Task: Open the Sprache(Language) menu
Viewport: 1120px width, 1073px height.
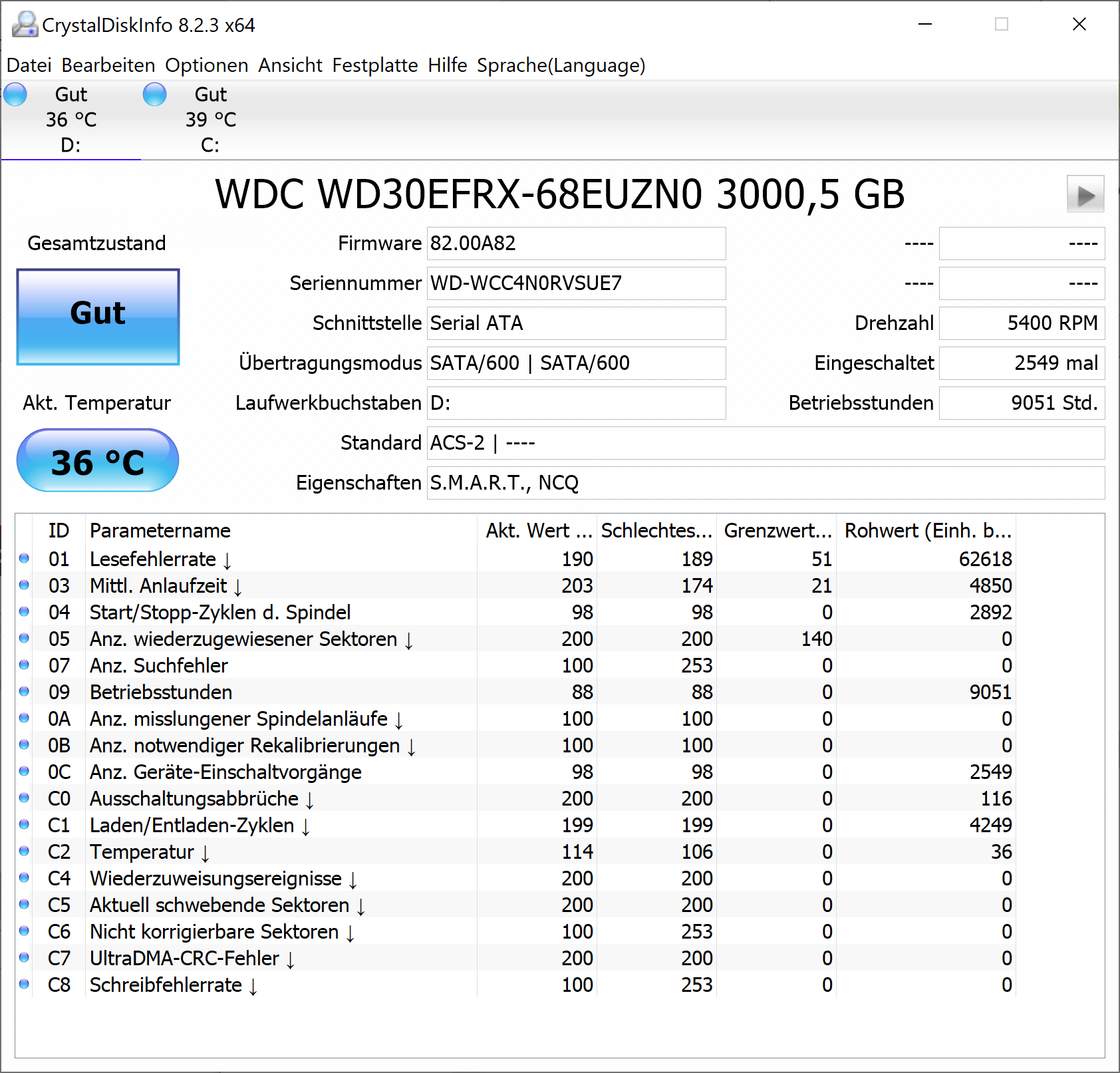Action: (561, 65)
